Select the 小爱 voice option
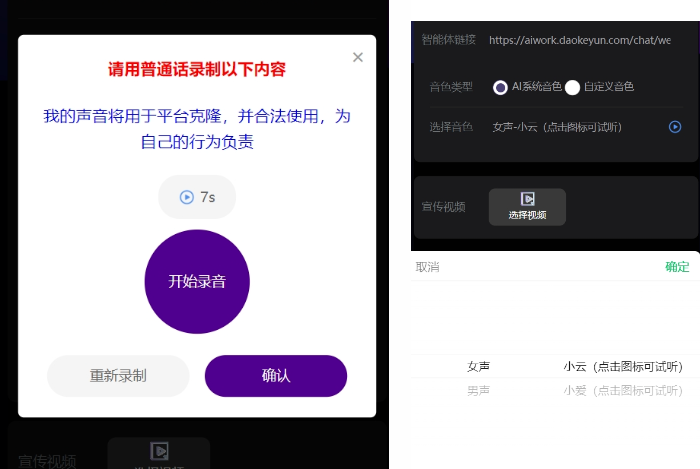 click(x=622, y=390)
